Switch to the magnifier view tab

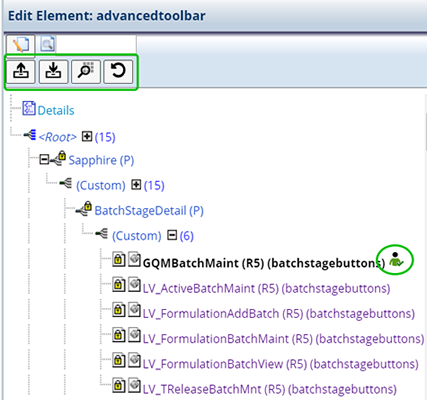(x=47, y=44)
